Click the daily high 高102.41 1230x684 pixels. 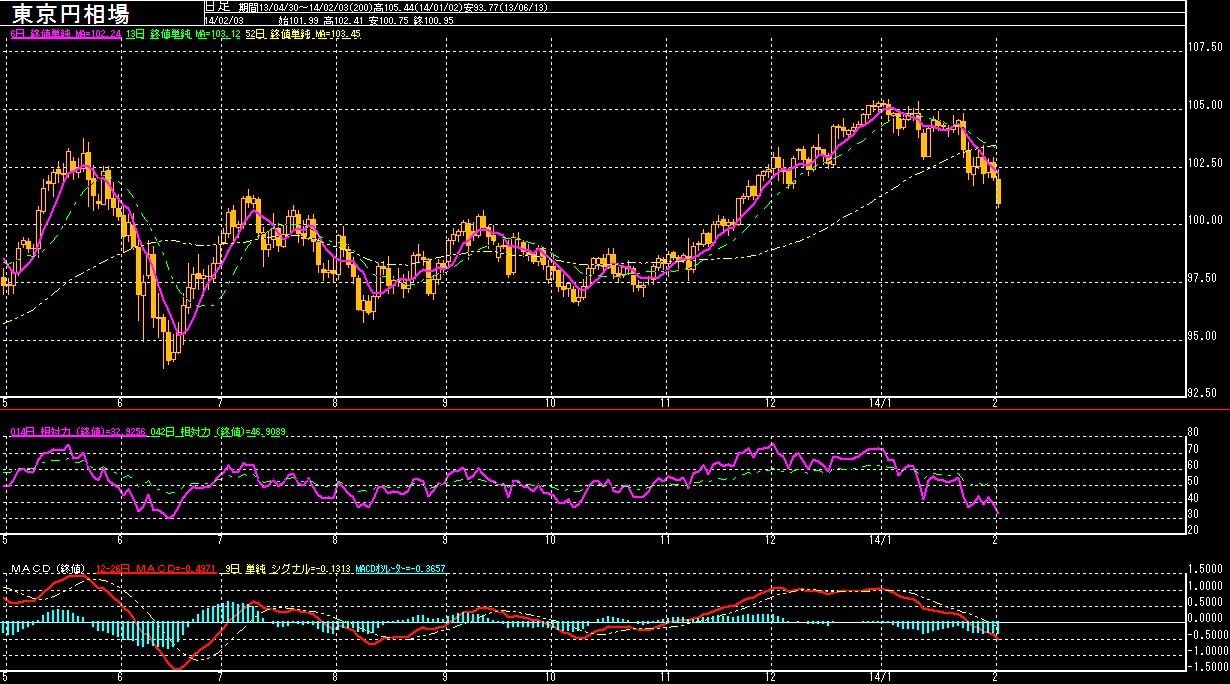coord(343,20)
